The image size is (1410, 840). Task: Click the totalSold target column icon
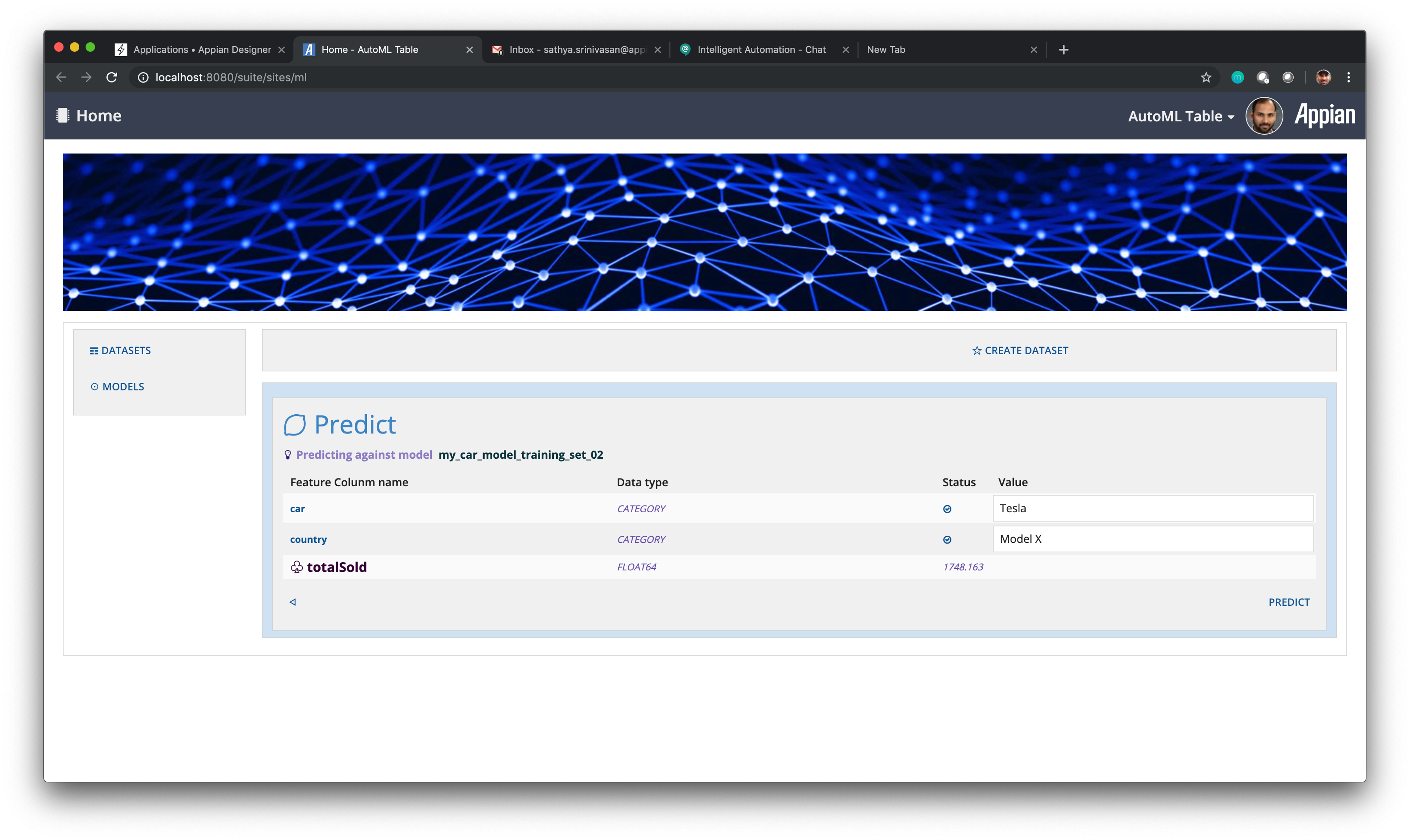click(297, 567)
